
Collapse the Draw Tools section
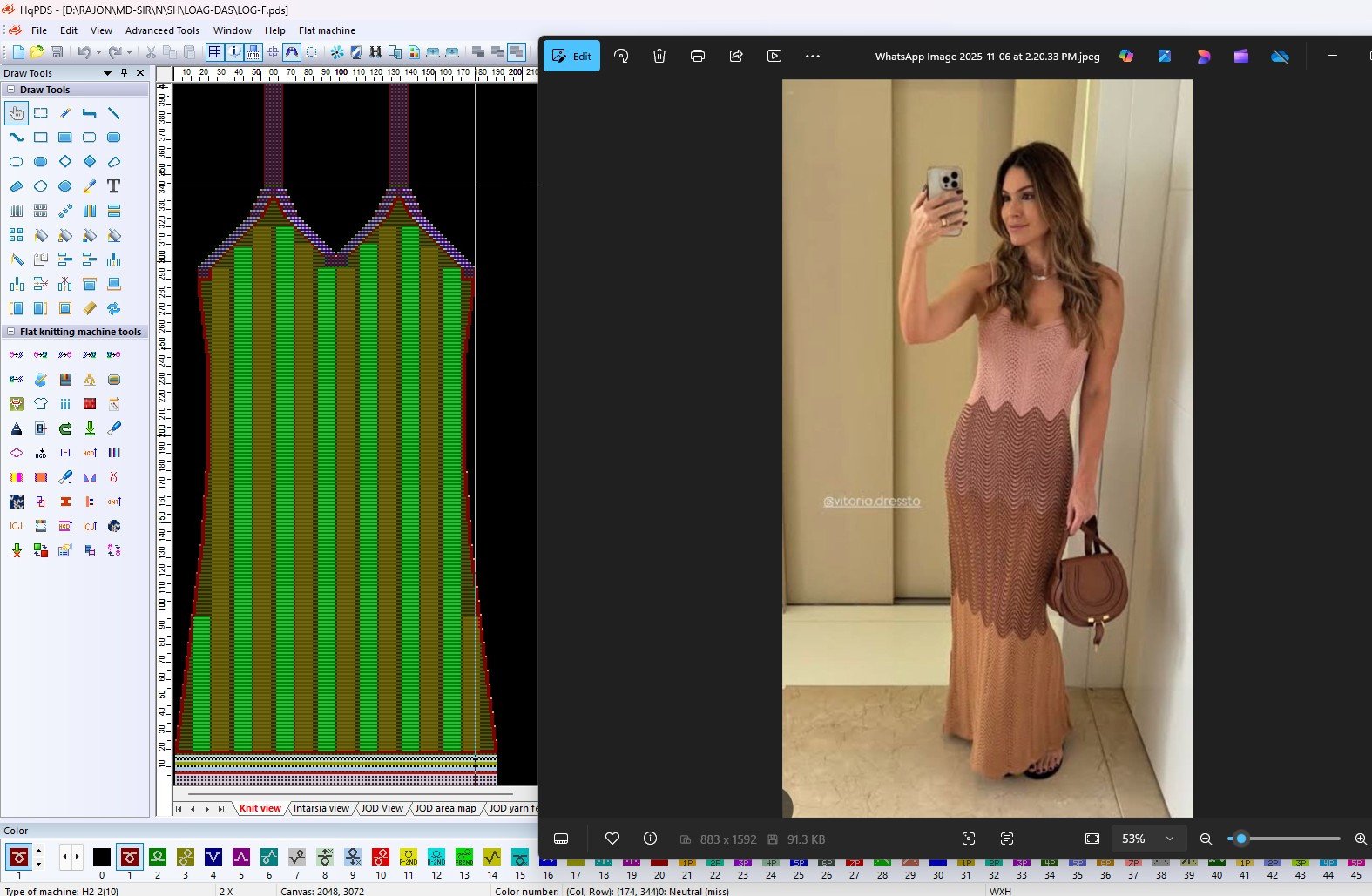click(x=10, y=90)
